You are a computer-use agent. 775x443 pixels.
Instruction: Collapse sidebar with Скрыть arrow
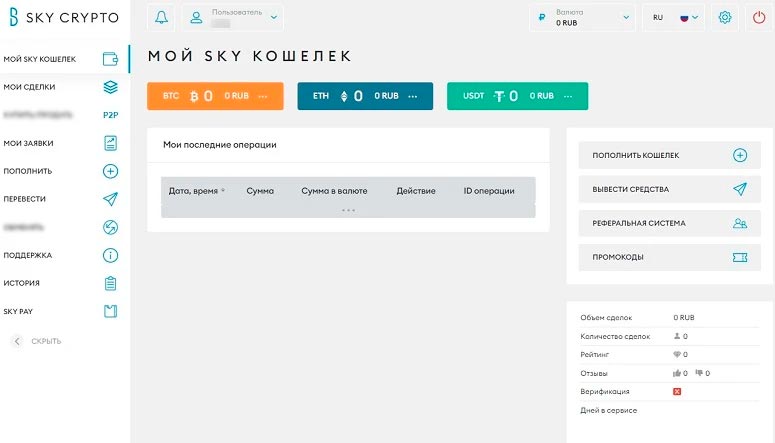click(x=17, y=341)
